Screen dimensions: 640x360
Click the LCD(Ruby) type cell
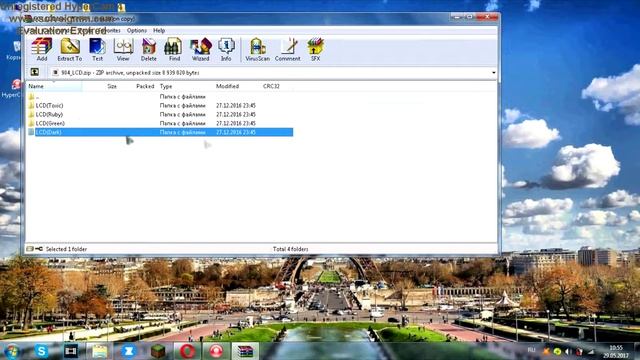(182, 114)
